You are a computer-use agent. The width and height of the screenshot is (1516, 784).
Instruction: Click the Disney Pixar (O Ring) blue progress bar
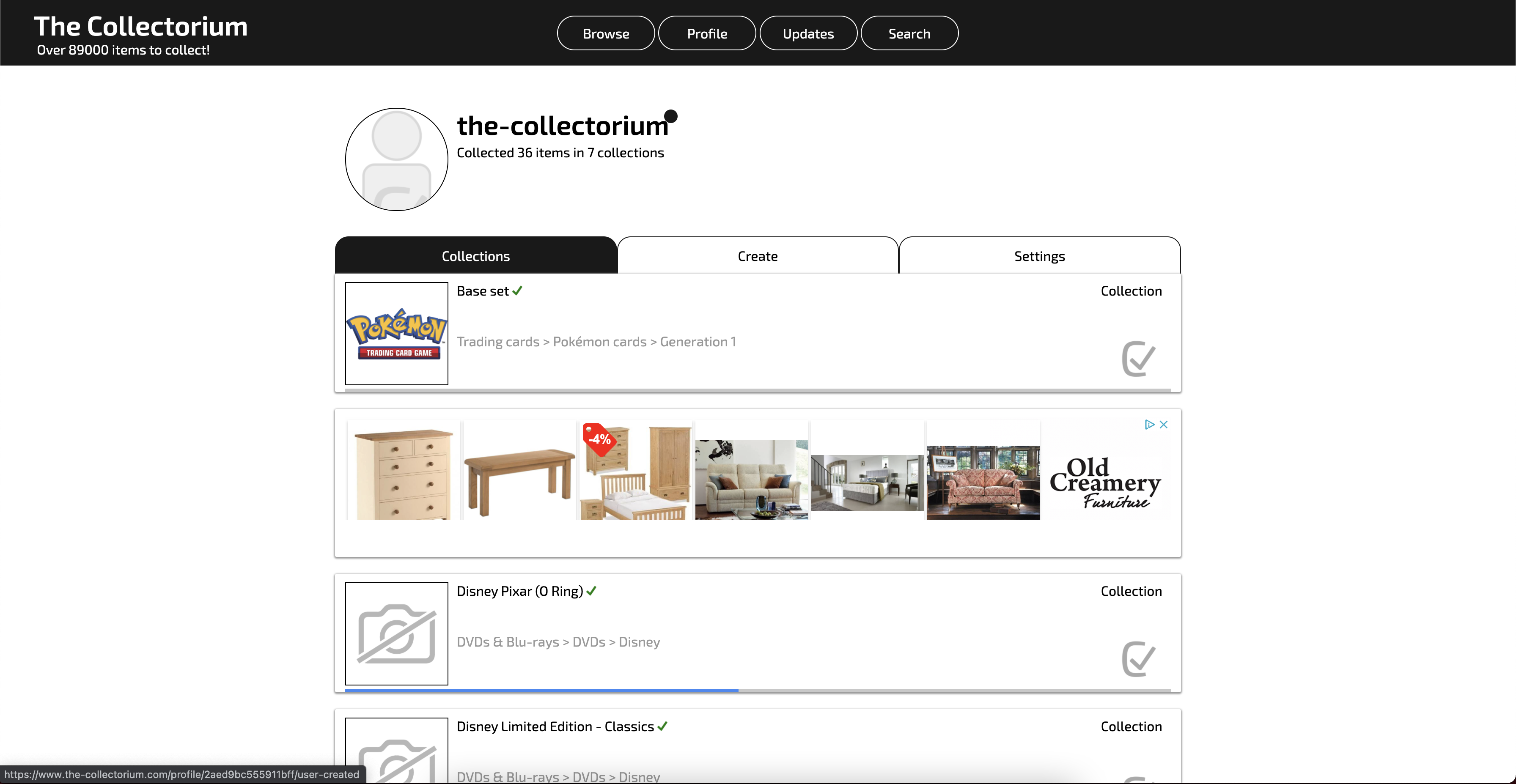(541, 690)
